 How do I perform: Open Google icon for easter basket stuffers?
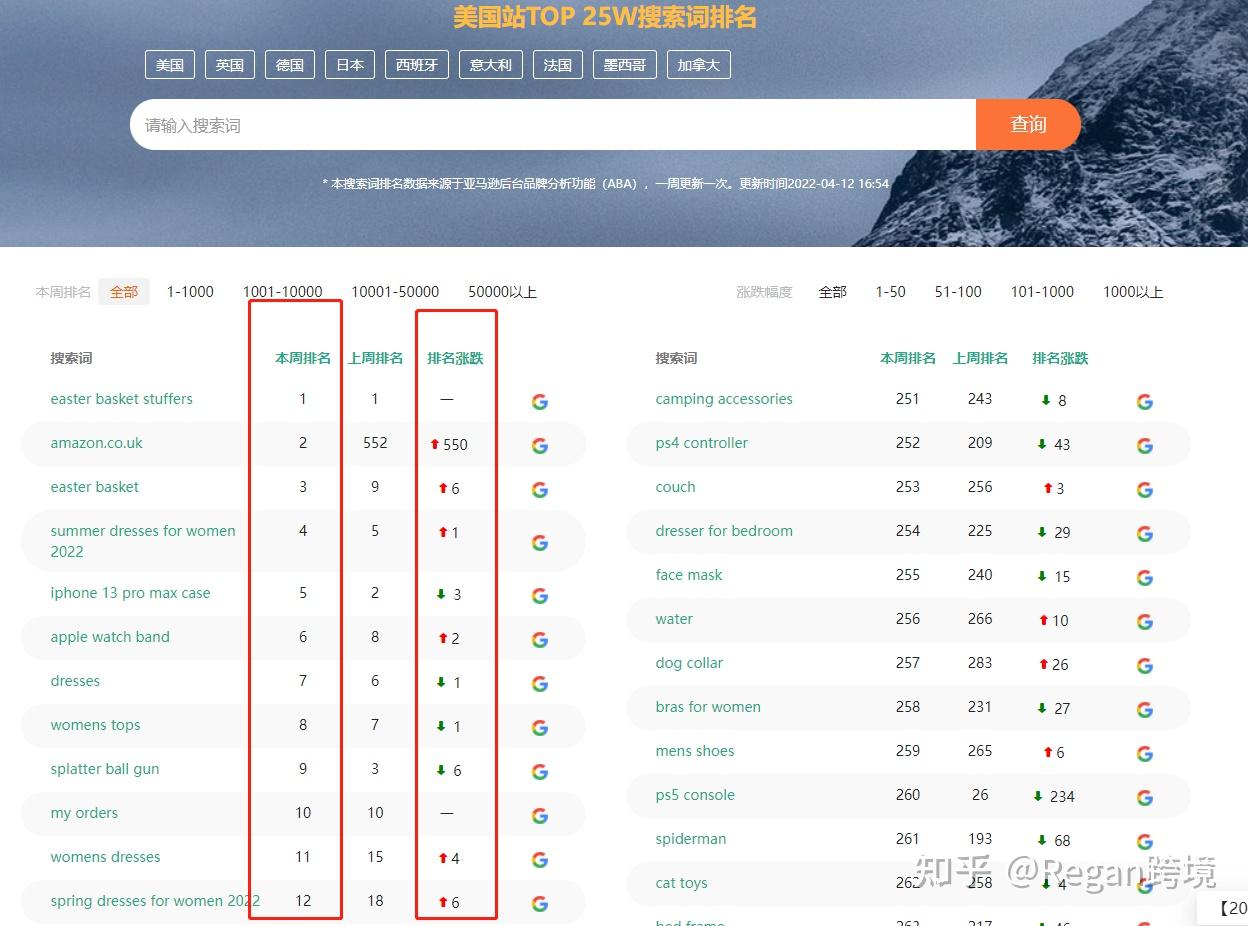point(540,402)
